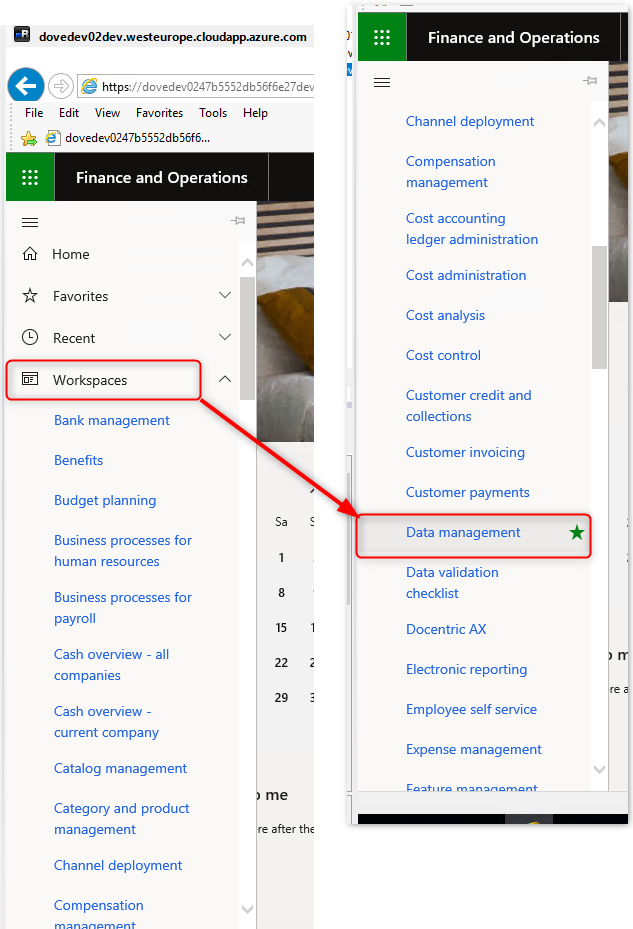633x929 pixels.
Task: Open Customer payments workspace
Action: pyautogui.click(x=468, y=493)
